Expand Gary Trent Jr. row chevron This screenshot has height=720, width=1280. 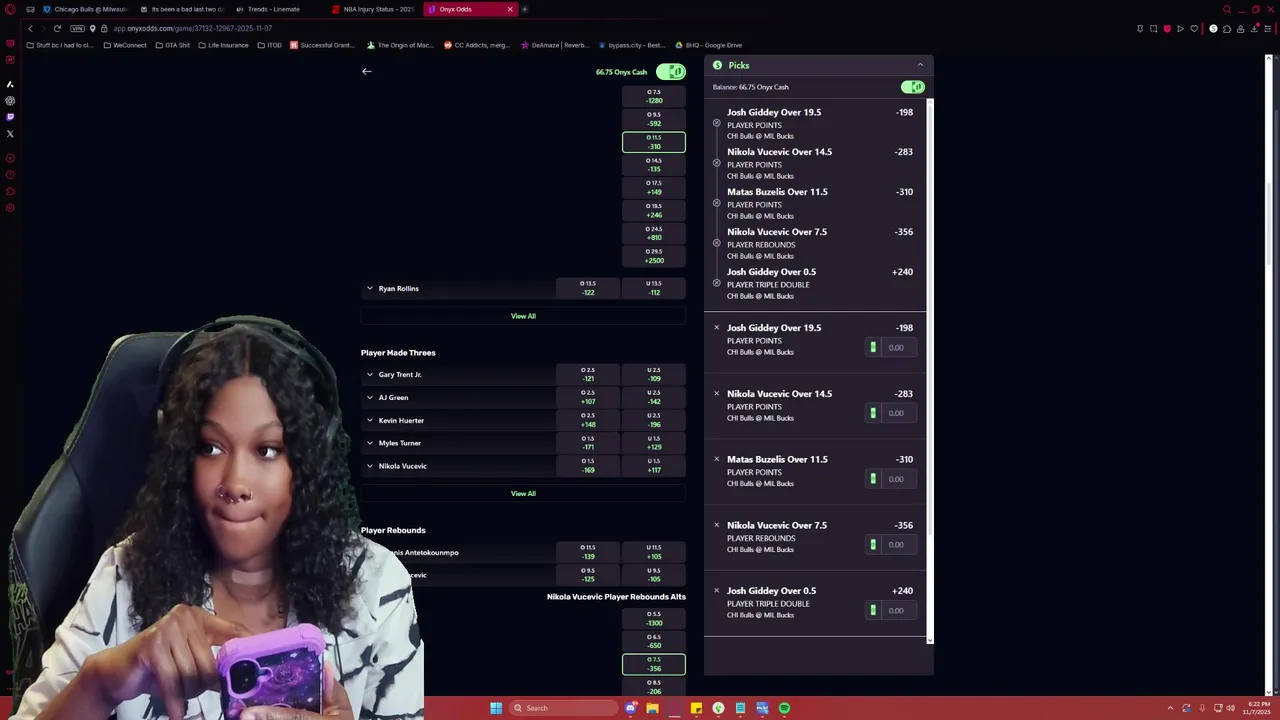[x=369, y=374]
